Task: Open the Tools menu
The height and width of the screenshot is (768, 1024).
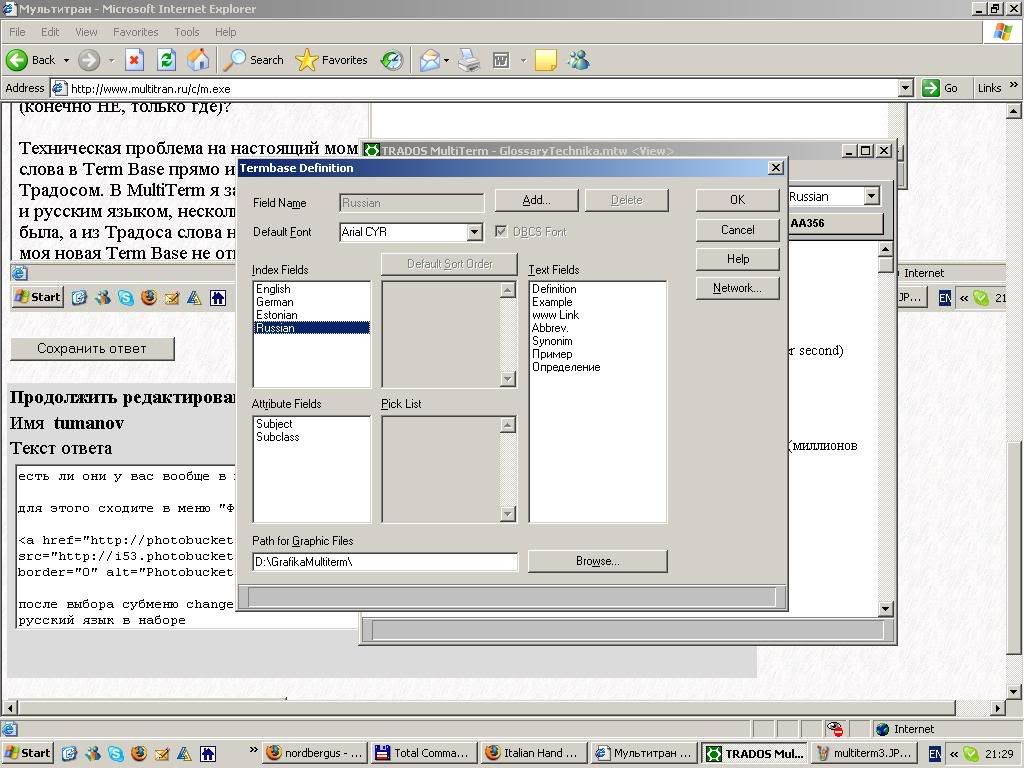Action: [187, 32]
